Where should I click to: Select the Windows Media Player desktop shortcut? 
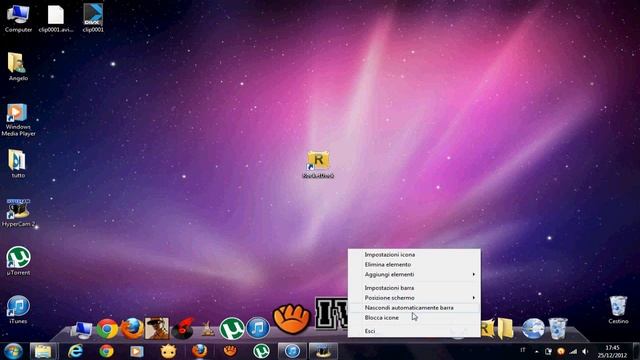[18, 120]
